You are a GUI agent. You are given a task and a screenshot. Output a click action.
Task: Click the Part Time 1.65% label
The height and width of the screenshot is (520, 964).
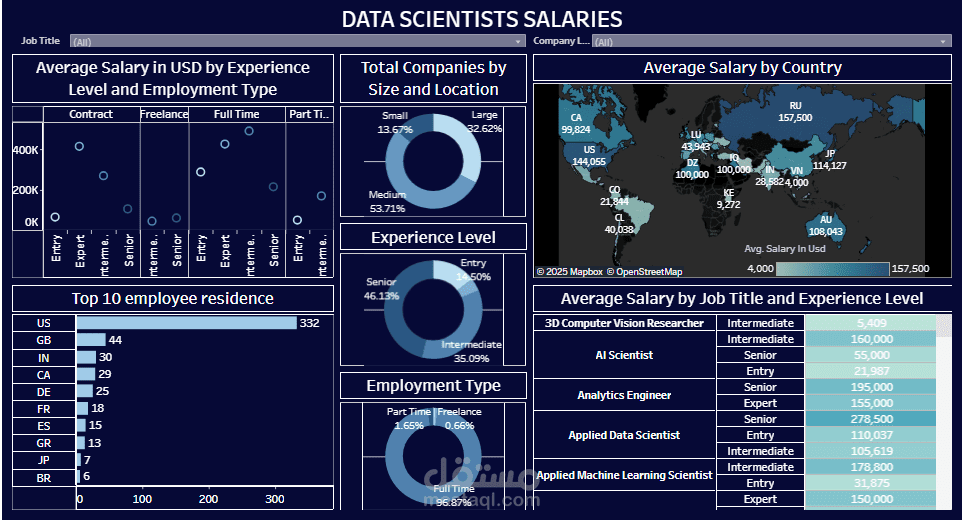click(x=409, y=419)
